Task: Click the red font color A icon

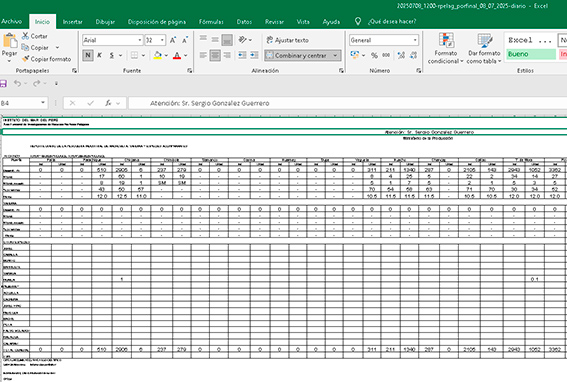Action: [x=177, y=55]
